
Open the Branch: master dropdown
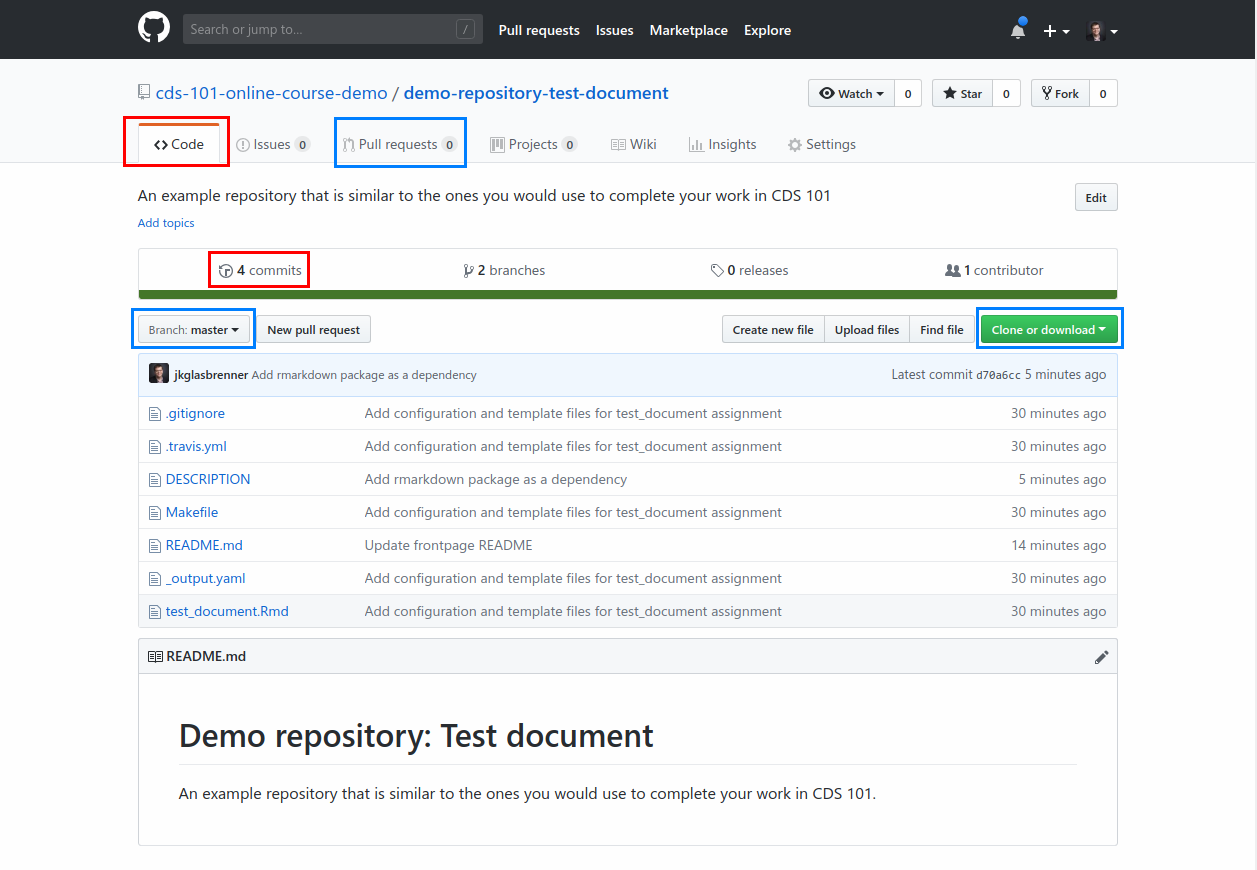click(x=194, y=330)
